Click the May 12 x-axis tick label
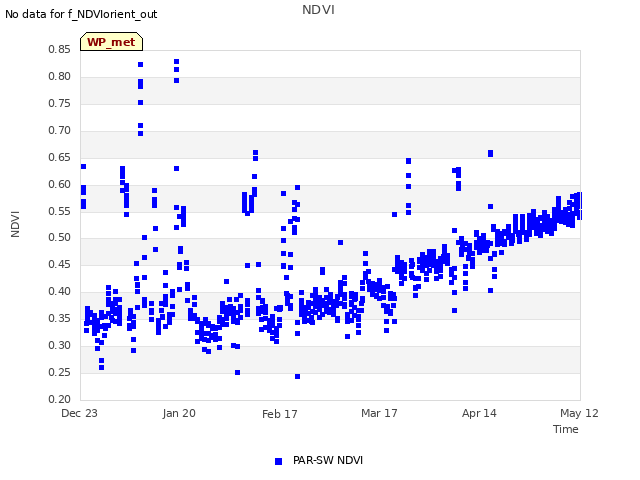Screen dimensions: 640x480 pyautogui.click(x=579, y=413)
